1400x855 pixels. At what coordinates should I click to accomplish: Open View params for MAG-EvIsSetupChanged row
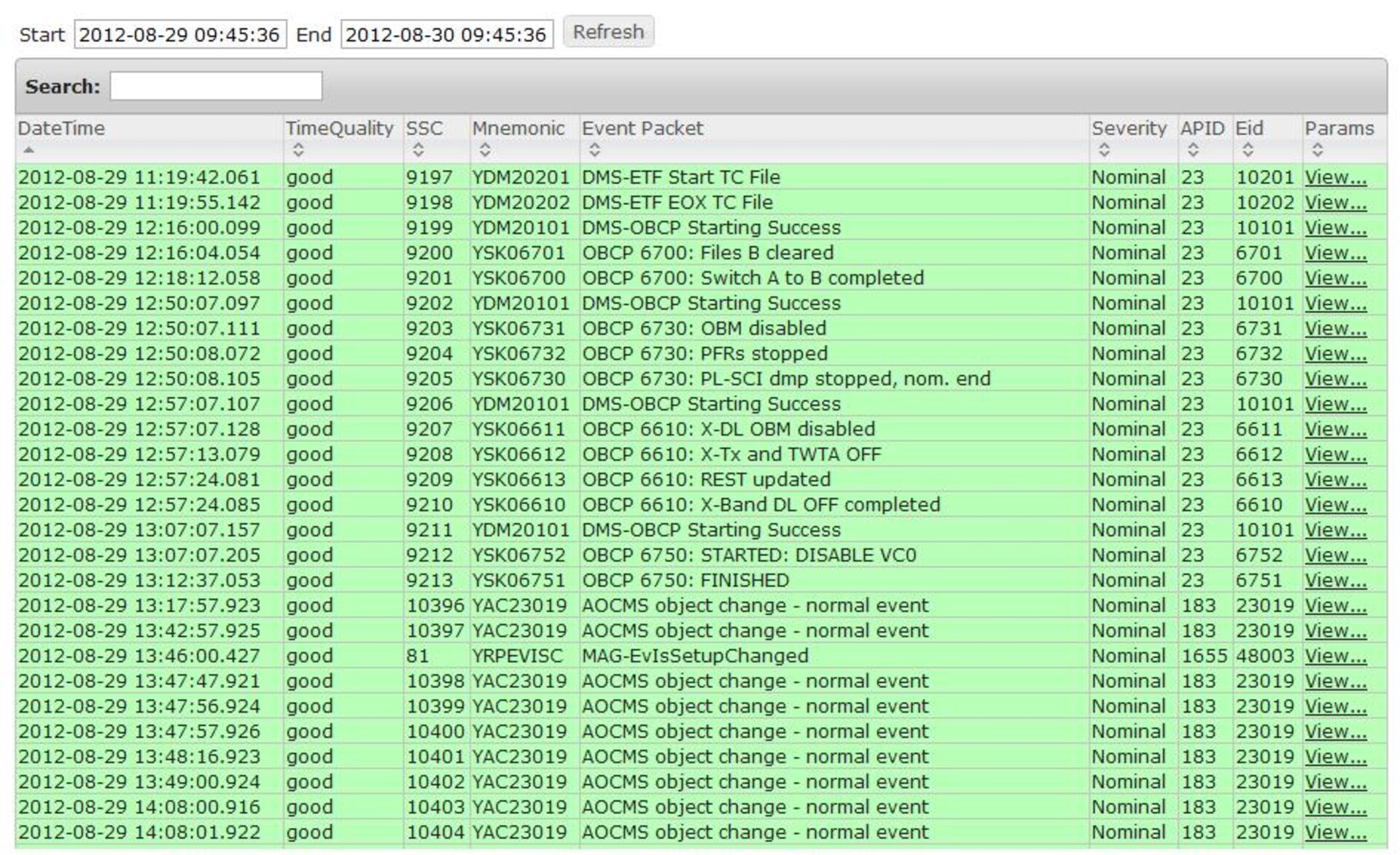(x=1335, y=656)
